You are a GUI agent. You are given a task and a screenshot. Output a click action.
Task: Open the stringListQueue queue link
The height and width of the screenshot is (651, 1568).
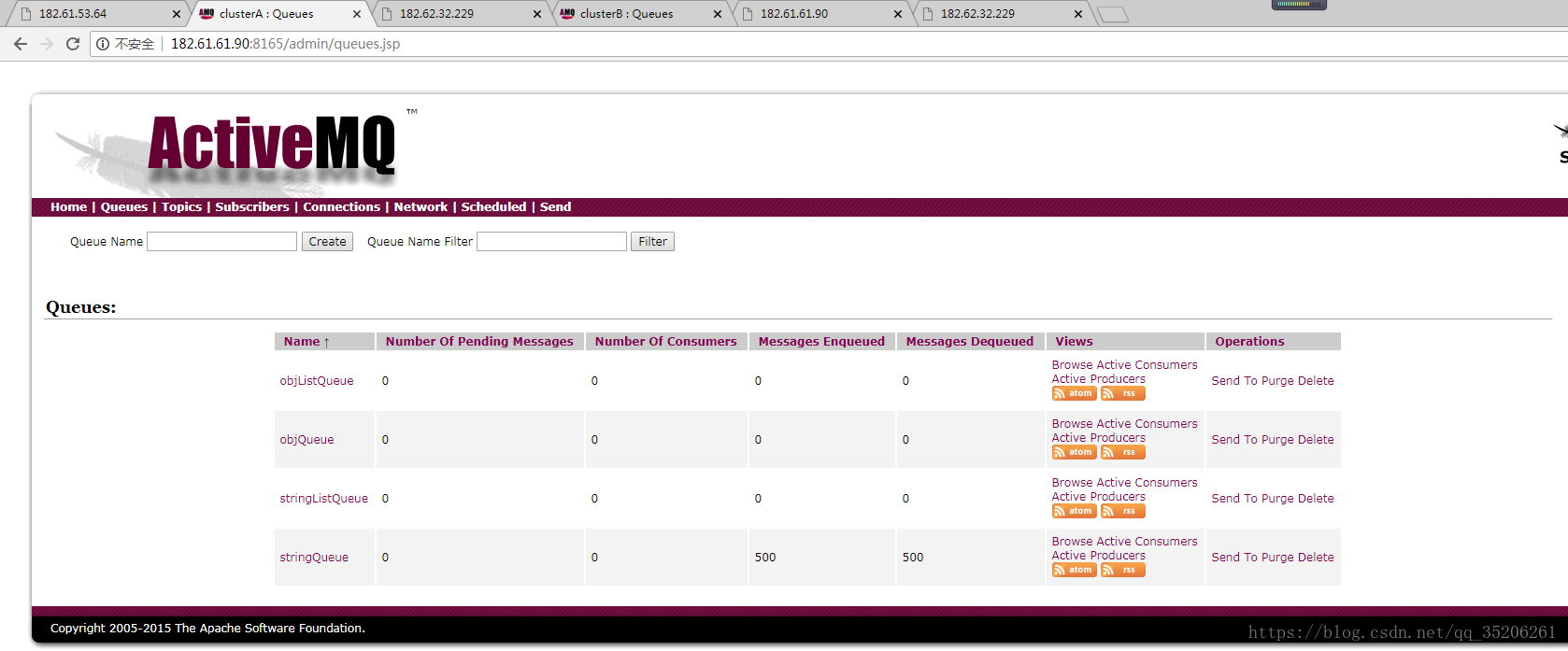pos(324,499)
